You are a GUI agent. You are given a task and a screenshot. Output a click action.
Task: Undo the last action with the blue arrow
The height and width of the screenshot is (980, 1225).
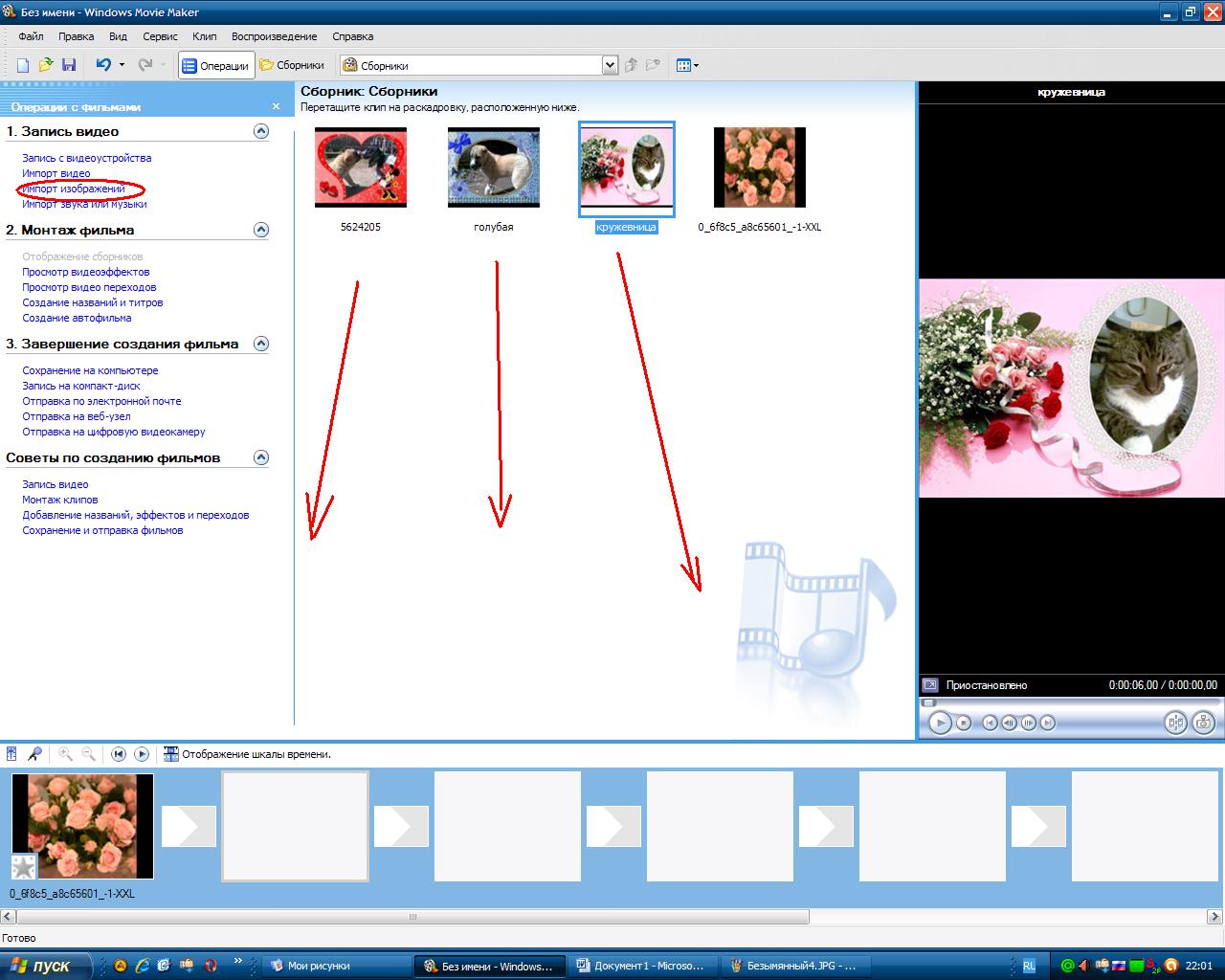[103, 65]
